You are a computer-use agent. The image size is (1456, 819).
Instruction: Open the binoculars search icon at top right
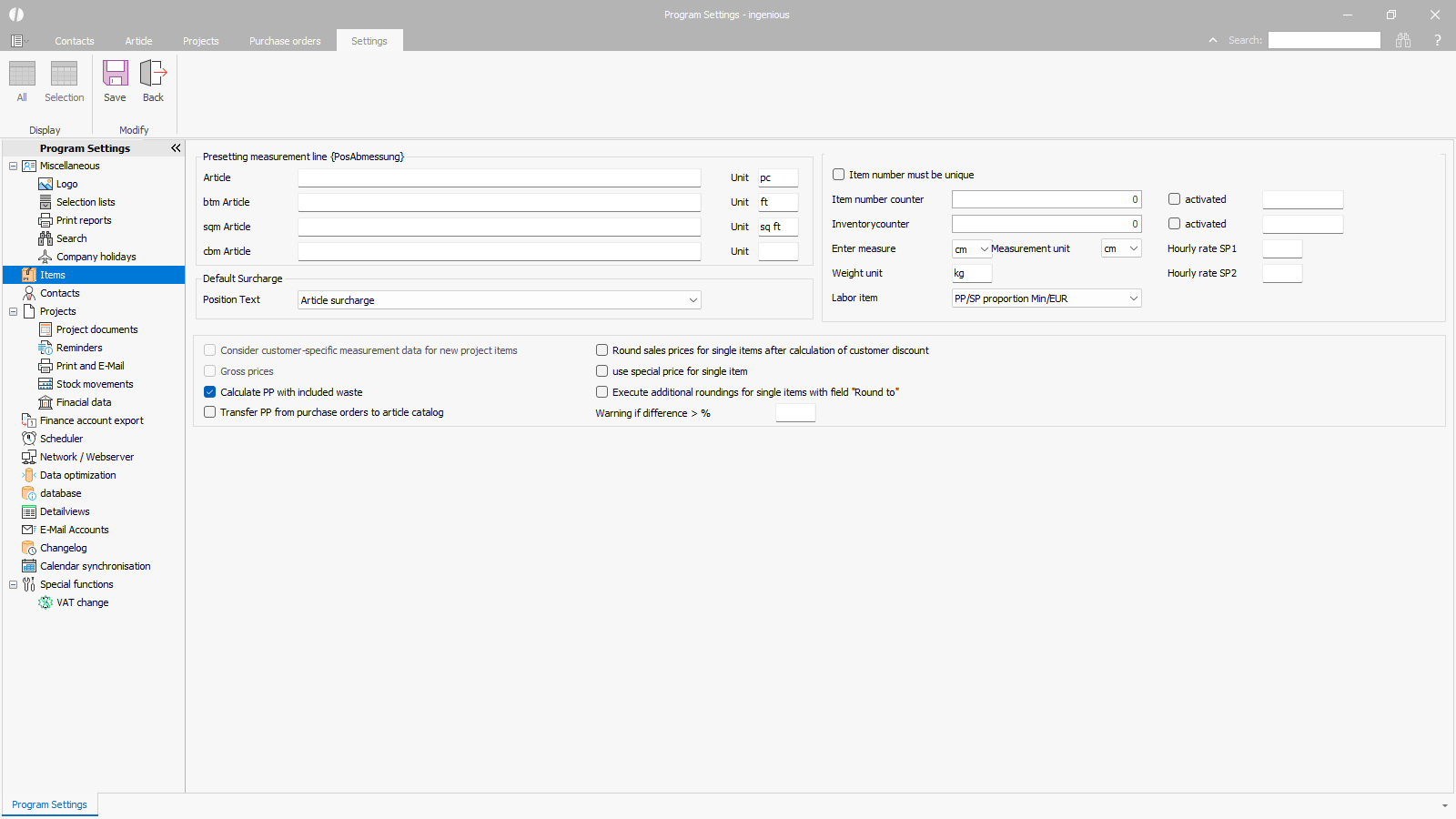(x=1403, y=40)
